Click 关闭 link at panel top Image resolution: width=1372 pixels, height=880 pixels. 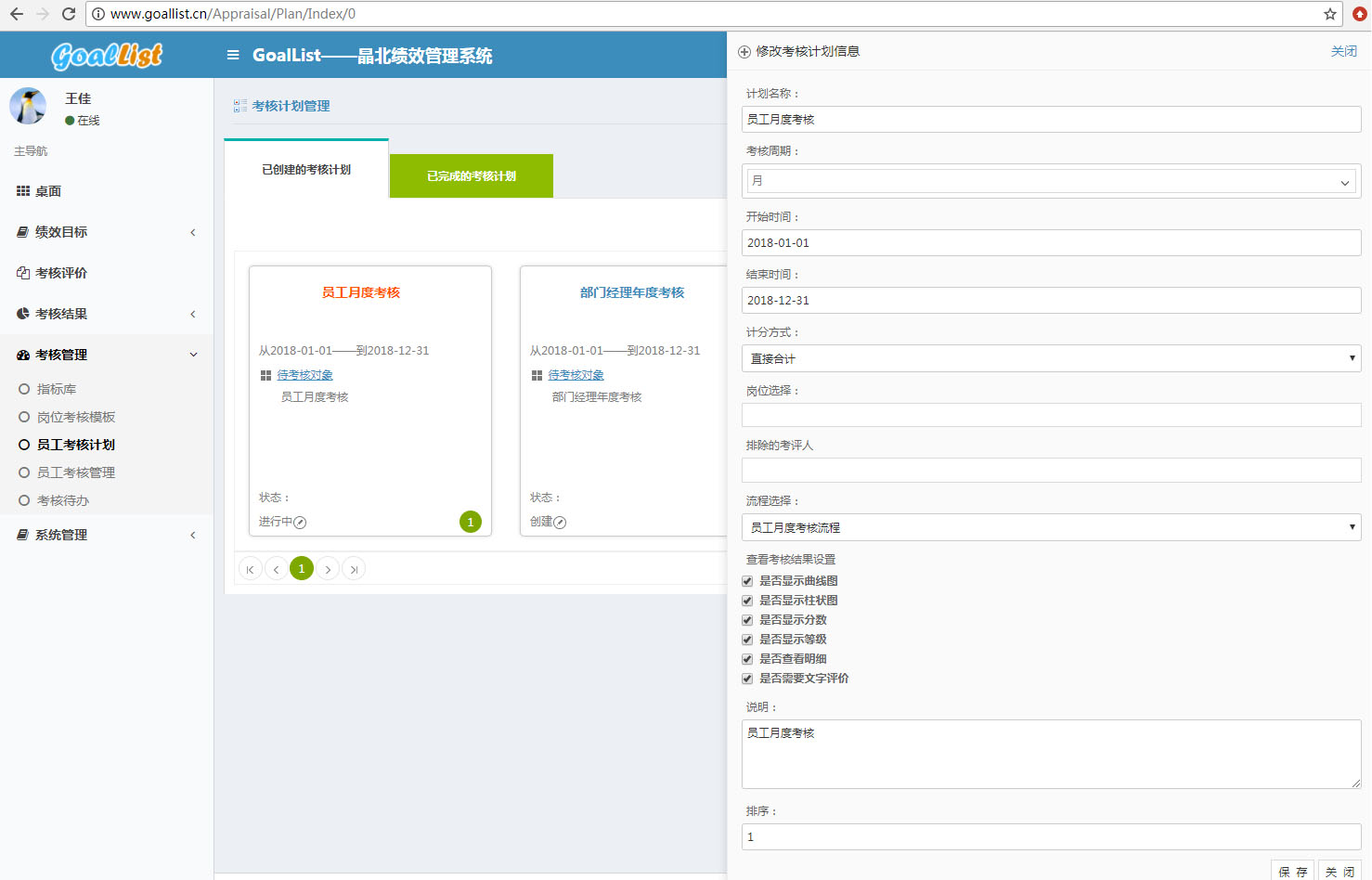1344,51
